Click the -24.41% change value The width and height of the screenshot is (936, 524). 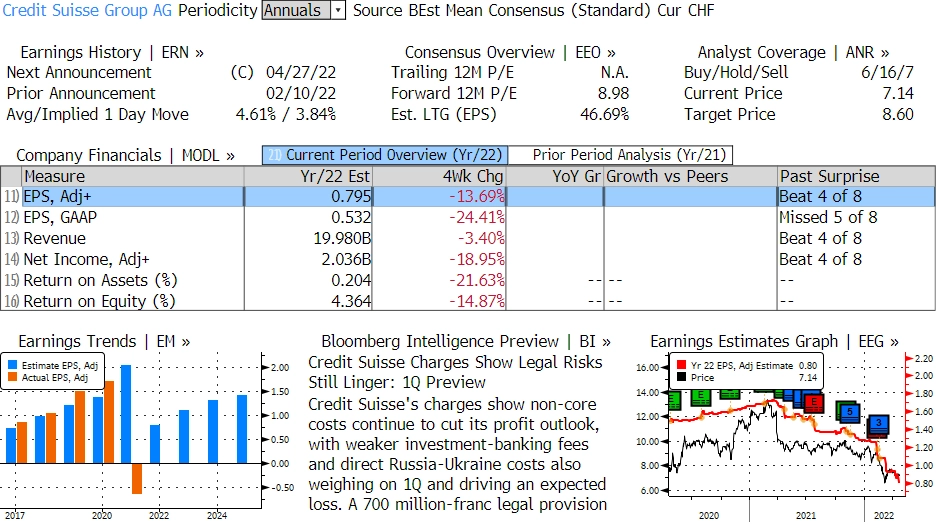(x=476, y=217)
